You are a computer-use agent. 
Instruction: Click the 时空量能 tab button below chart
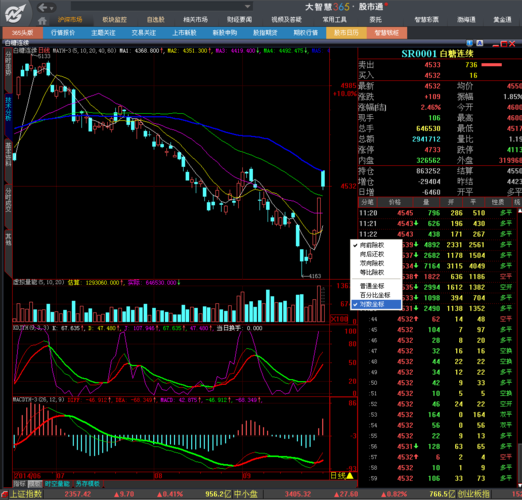pyautogui.click(x=57, y=484)
